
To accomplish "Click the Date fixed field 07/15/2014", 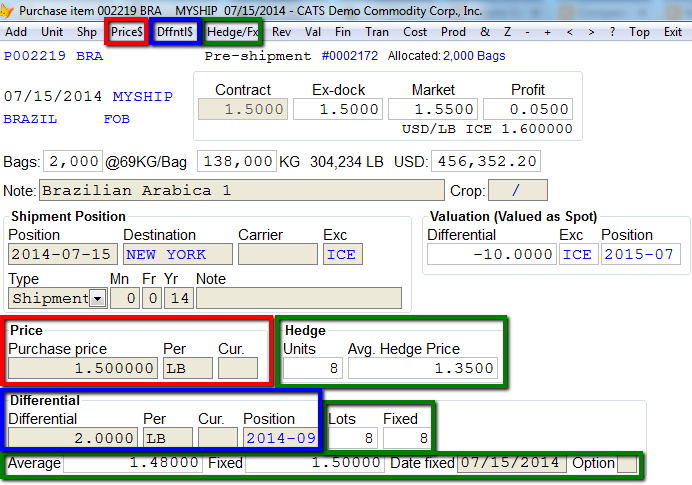I will (x=512, y=463).
